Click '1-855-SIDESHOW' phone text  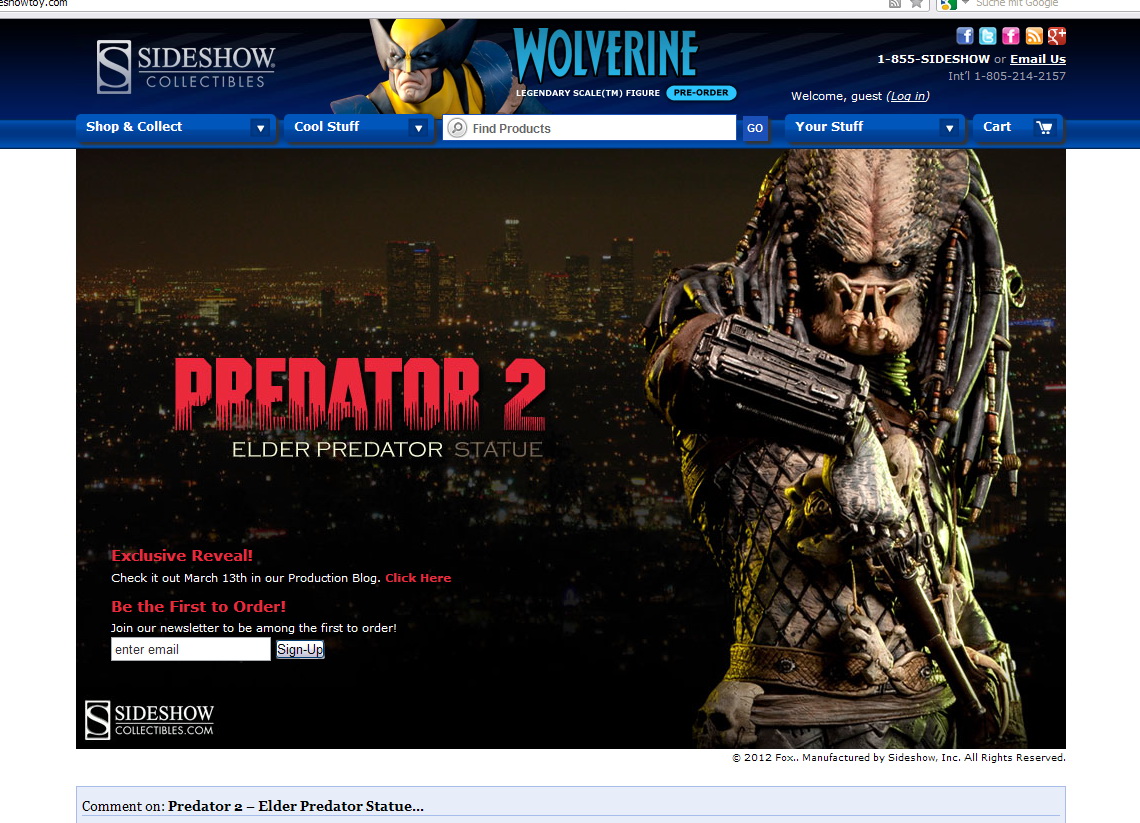pos(934,59)
